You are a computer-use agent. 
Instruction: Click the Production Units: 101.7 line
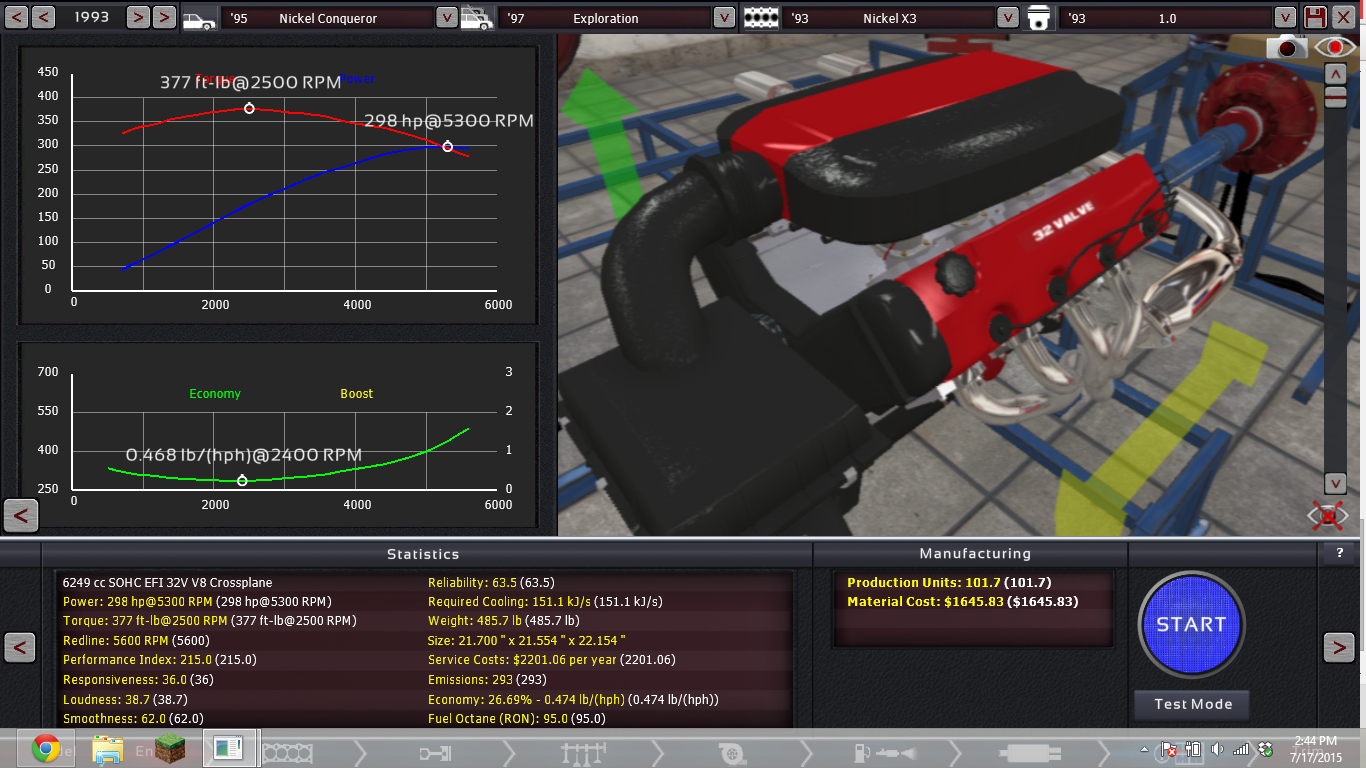click(x=949, y=582)
